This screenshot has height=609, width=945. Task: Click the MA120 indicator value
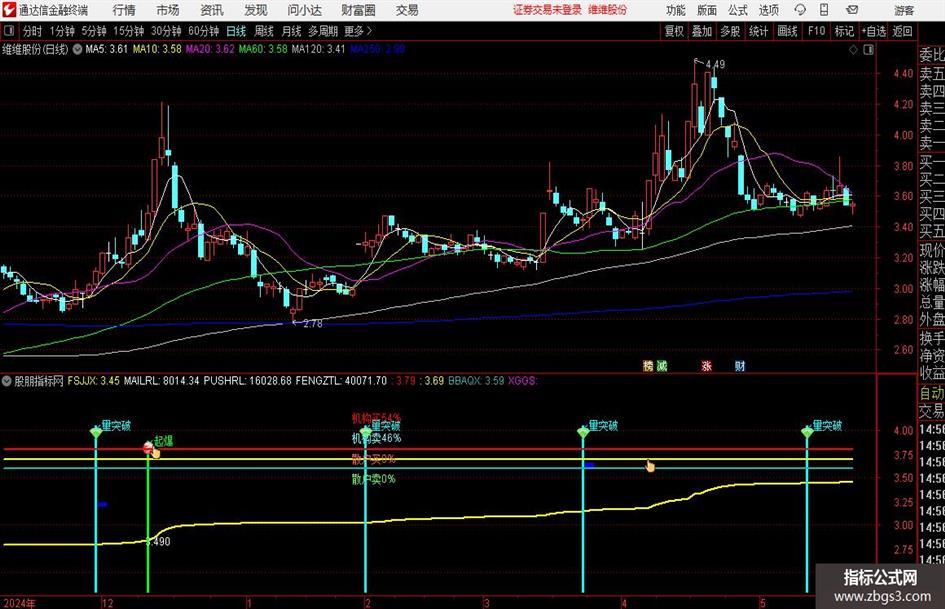(318, 49)
